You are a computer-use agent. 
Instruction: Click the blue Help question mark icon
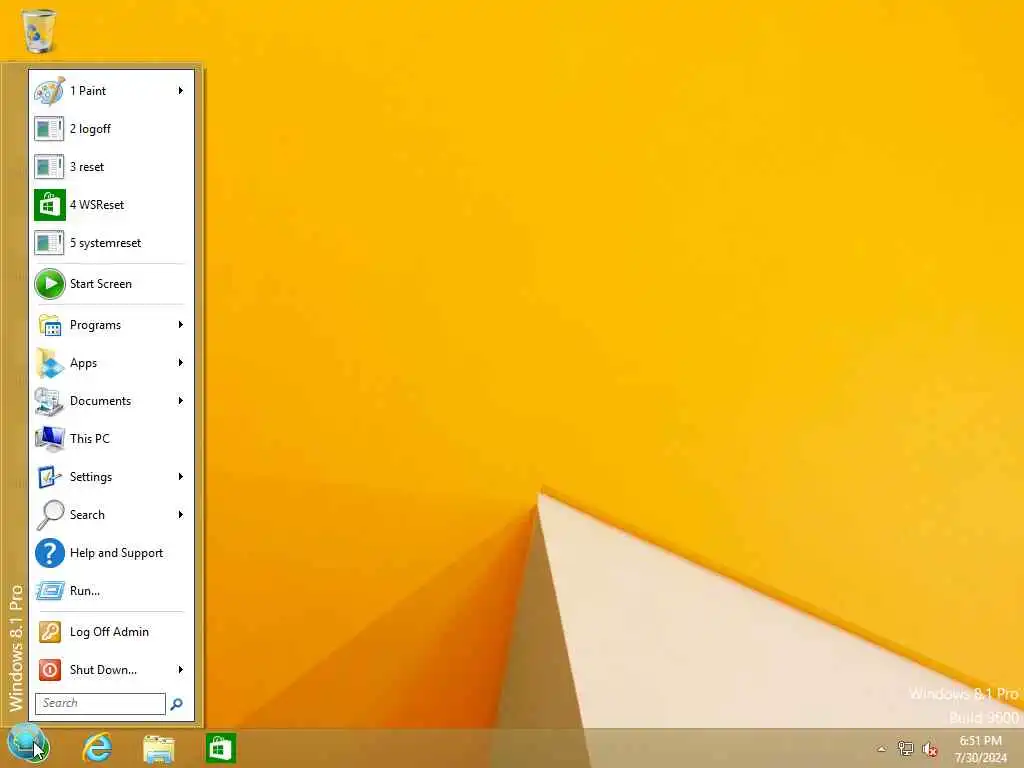[50, 553]
